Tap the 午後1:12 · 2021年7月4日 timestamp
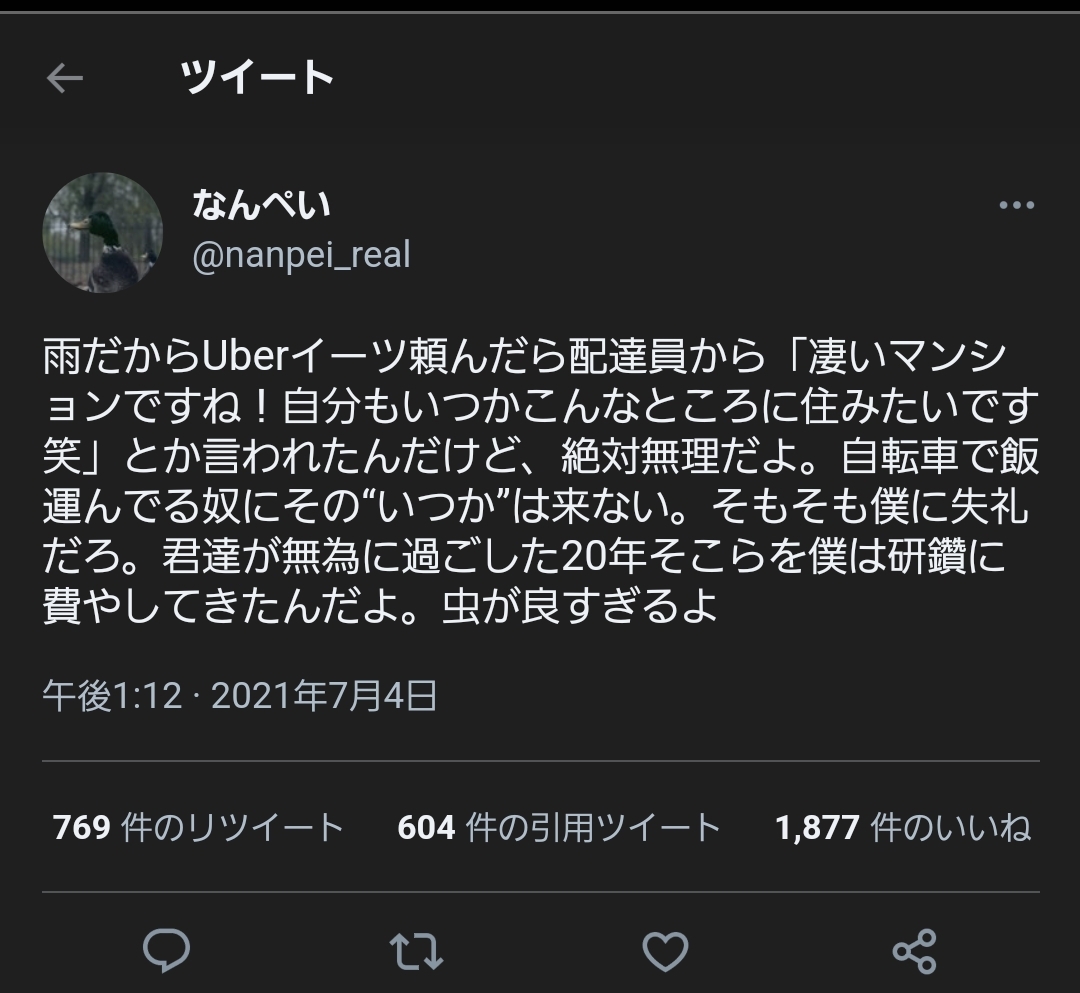This screenshot has height=993, width=1080. pyautogui.click(x=240, y=695)
